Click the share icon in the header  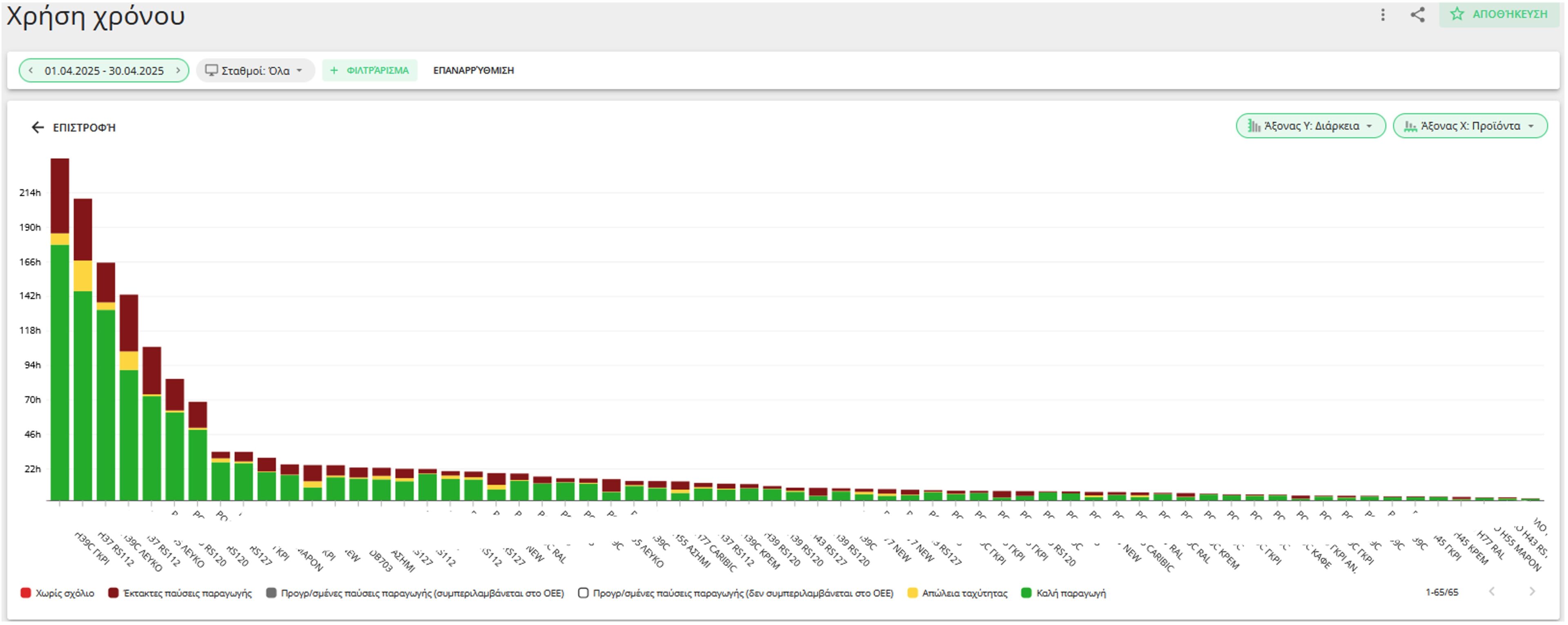(1418, 15)
